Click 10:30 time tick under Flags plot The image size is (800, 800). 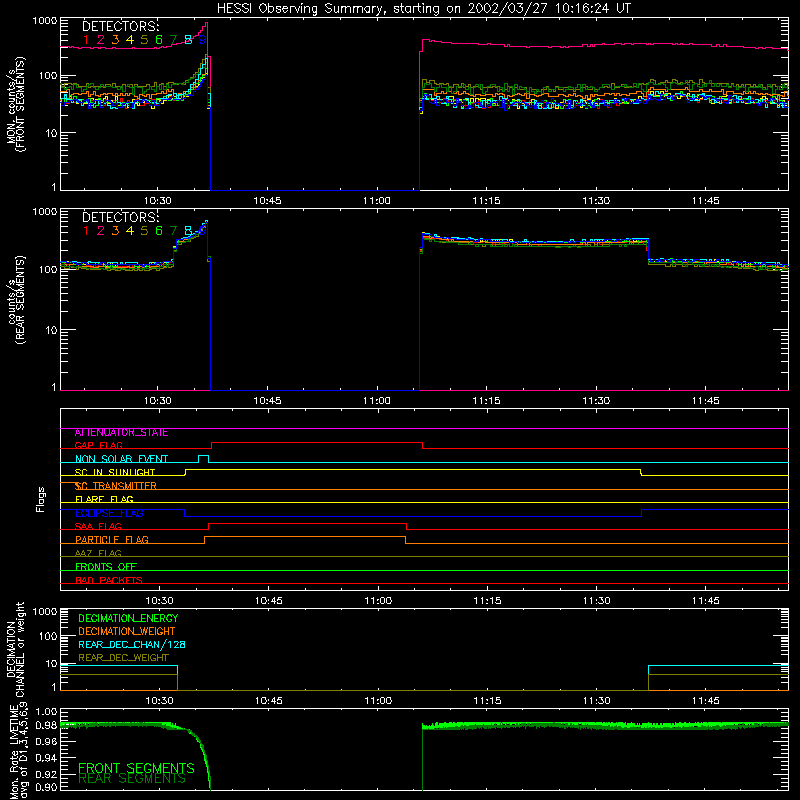coord(159,601)
